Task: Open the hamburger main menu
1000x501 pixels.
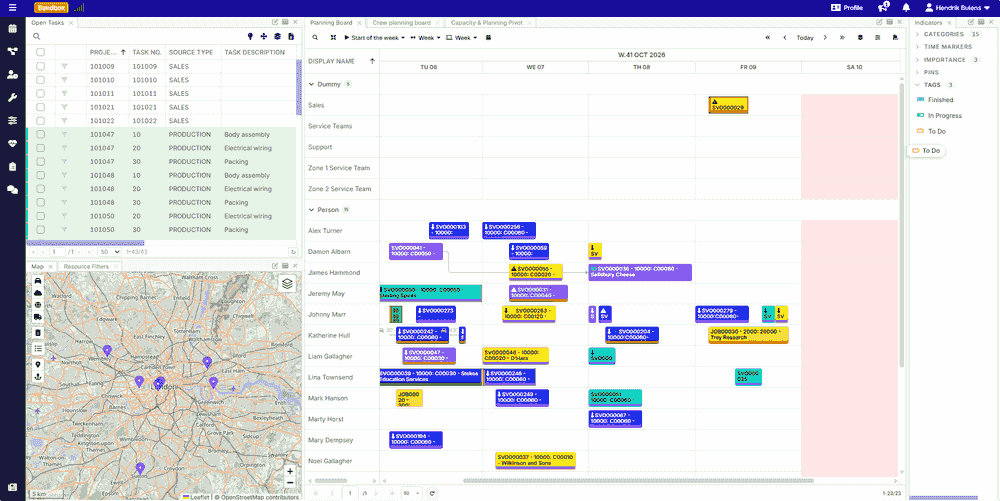Action: [x=13, y=8]
